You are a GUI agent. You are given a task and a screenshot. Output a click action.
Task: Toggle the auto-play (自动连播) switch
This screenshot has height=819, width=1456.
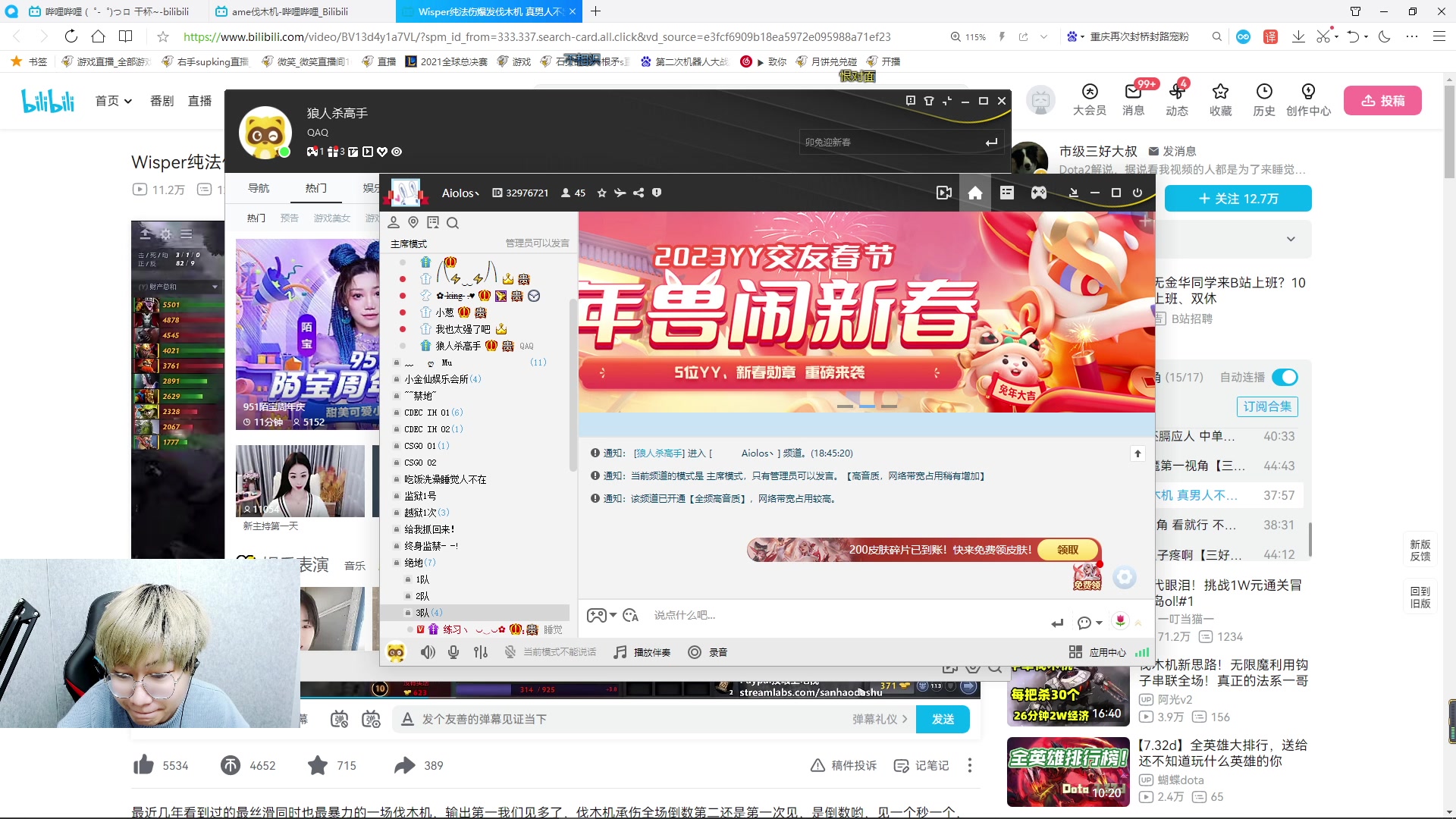[1285, 377]
